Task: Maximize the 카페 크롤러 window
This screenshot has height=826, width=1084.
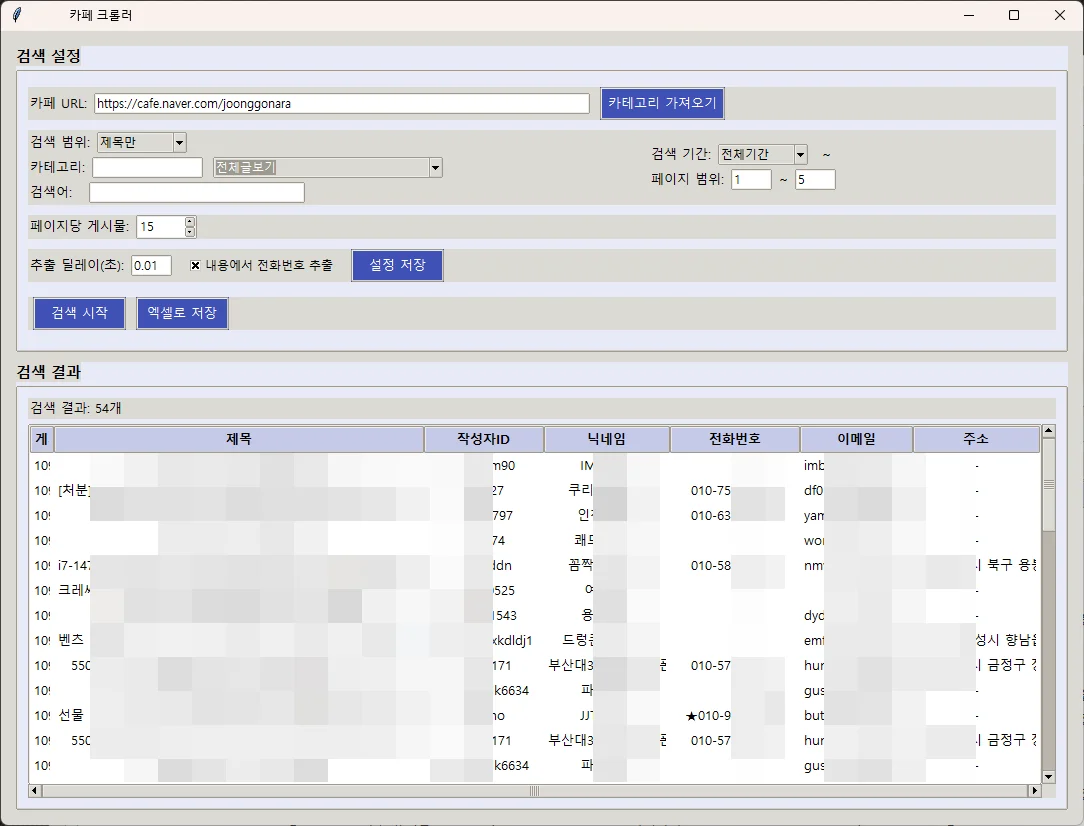Action: (x=1014, y=15)
